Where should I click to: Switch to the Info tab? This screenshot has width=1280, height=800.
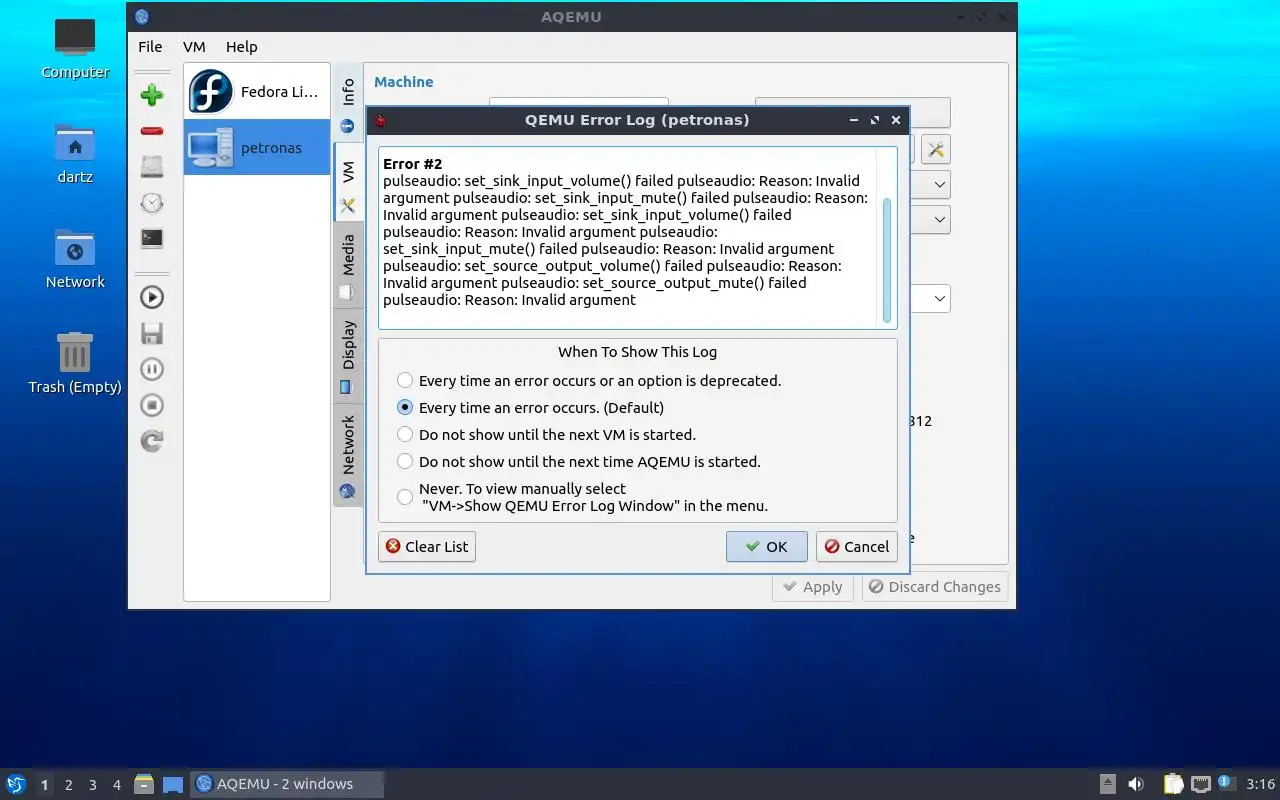coord(348,105)
